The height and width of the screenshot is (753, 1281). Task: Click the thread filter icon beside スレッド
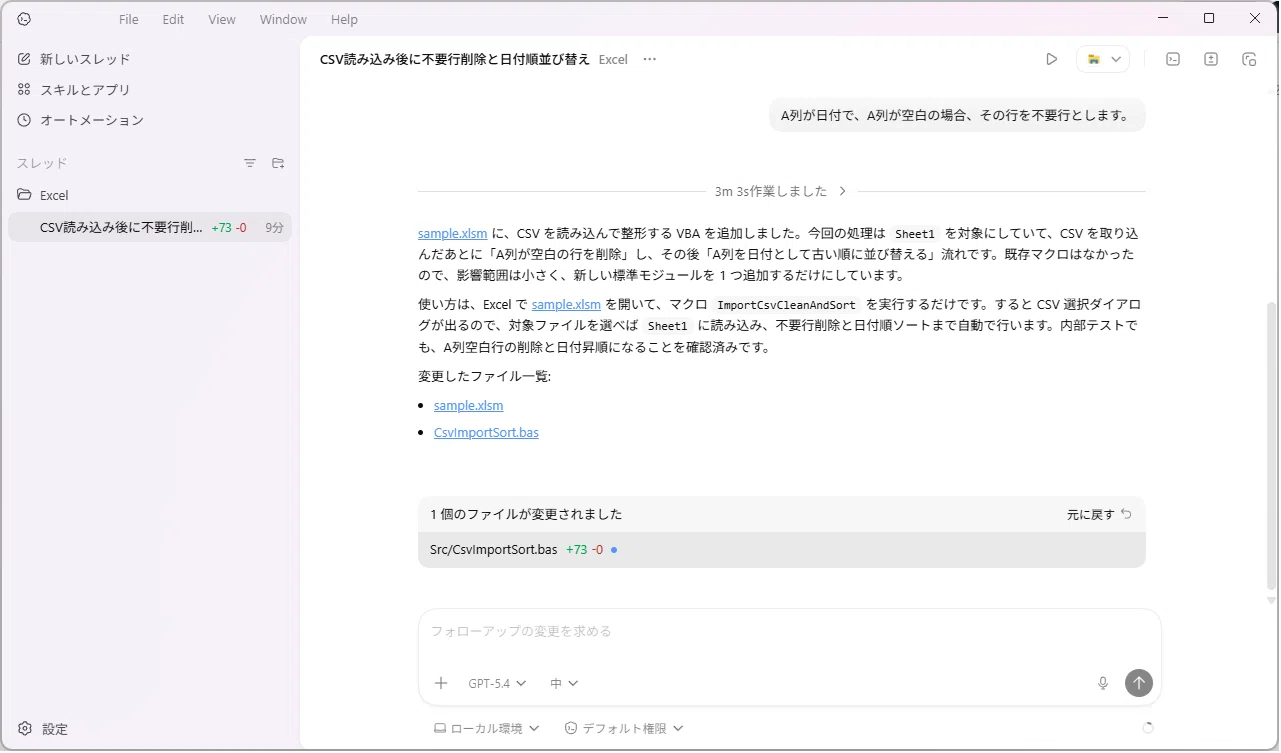pos(250,163)
